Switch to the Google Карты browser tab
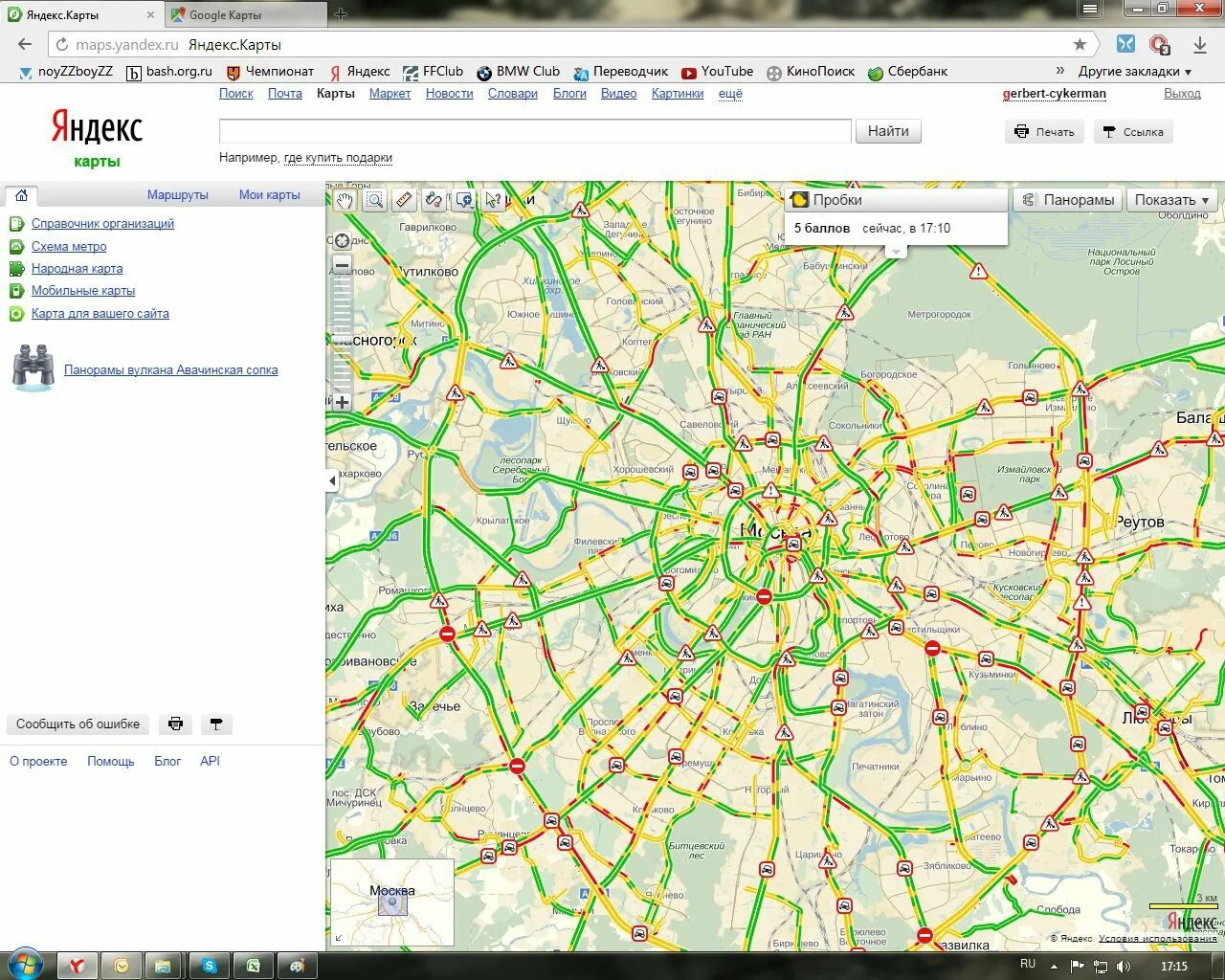Screen dimensions: 1225x980 (x=246, y=14)
